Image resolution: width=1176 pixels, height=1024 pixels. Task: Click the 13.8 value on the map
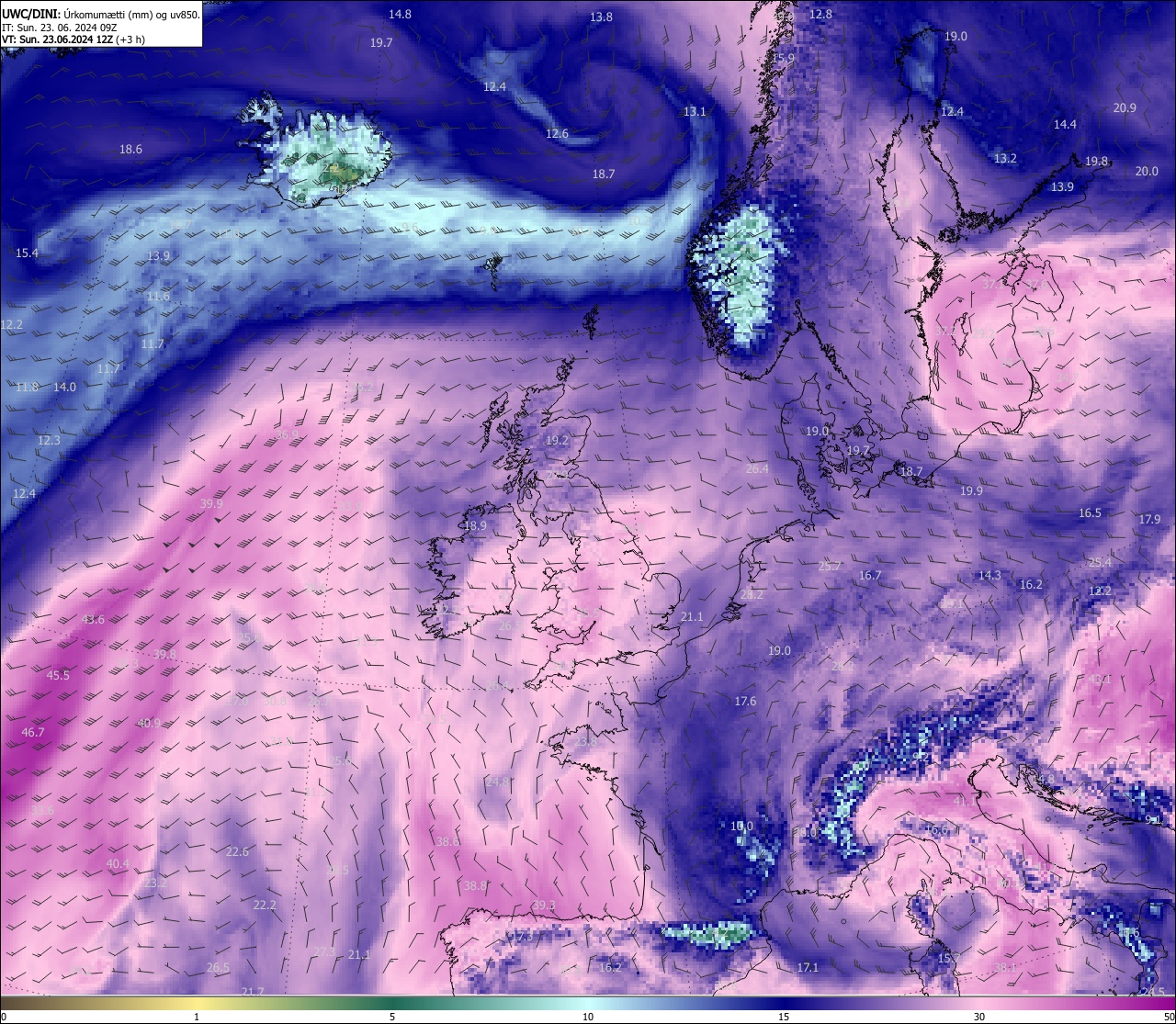pos(601,17)
